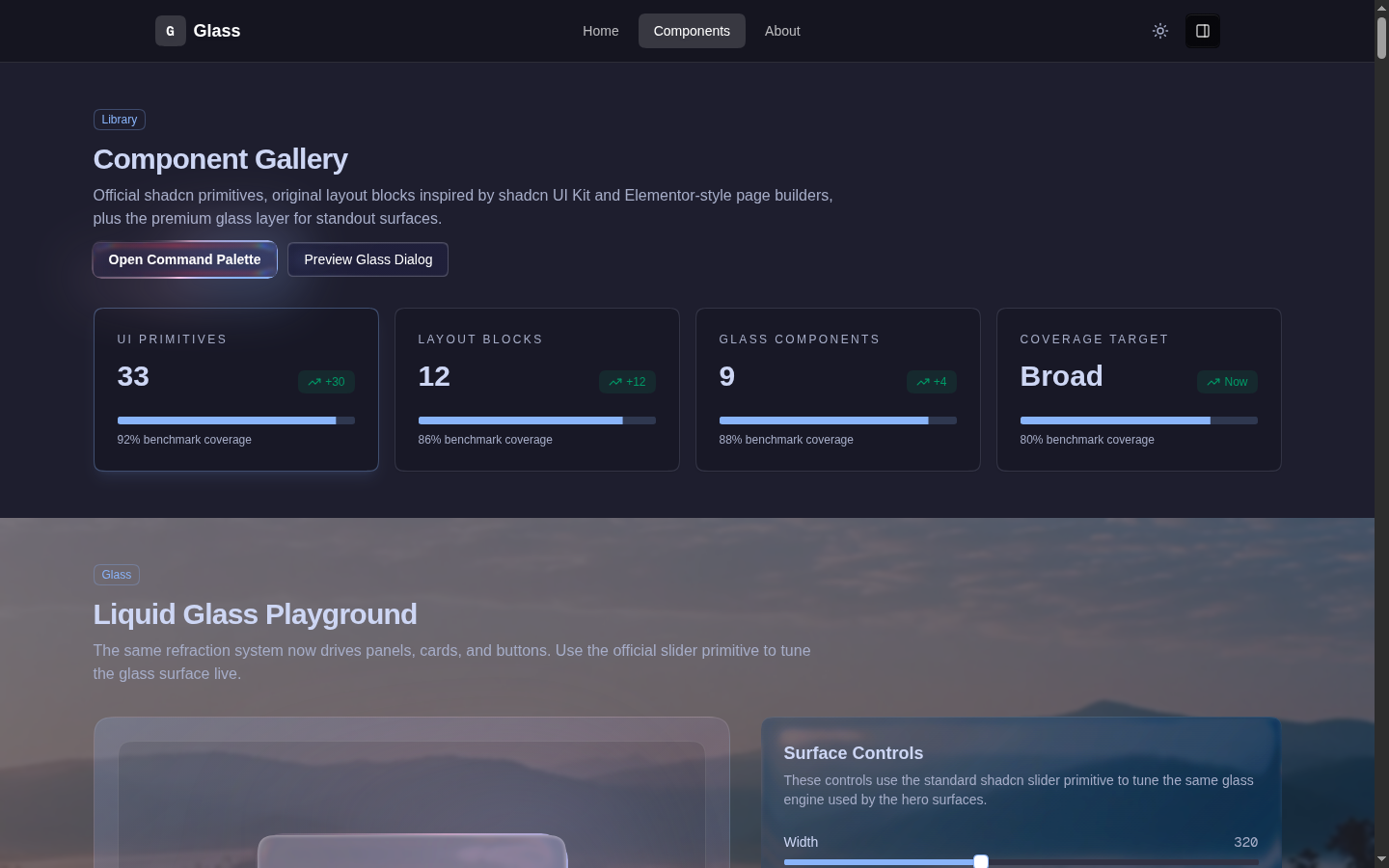Viewport: 1389px width, 868px height.
Task: Click the COVERAGE TARGET card label
Action: (x=1095, y=339)
